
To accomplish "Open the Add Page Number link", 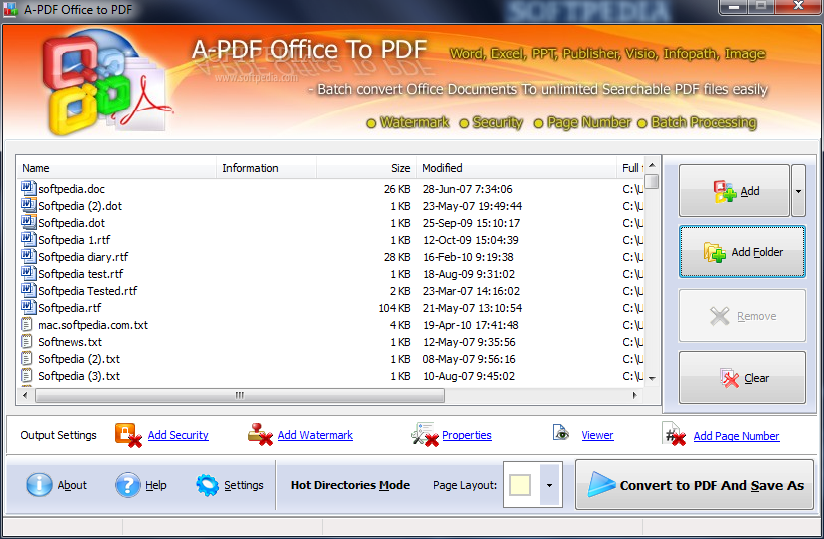I will click(736, 436).
